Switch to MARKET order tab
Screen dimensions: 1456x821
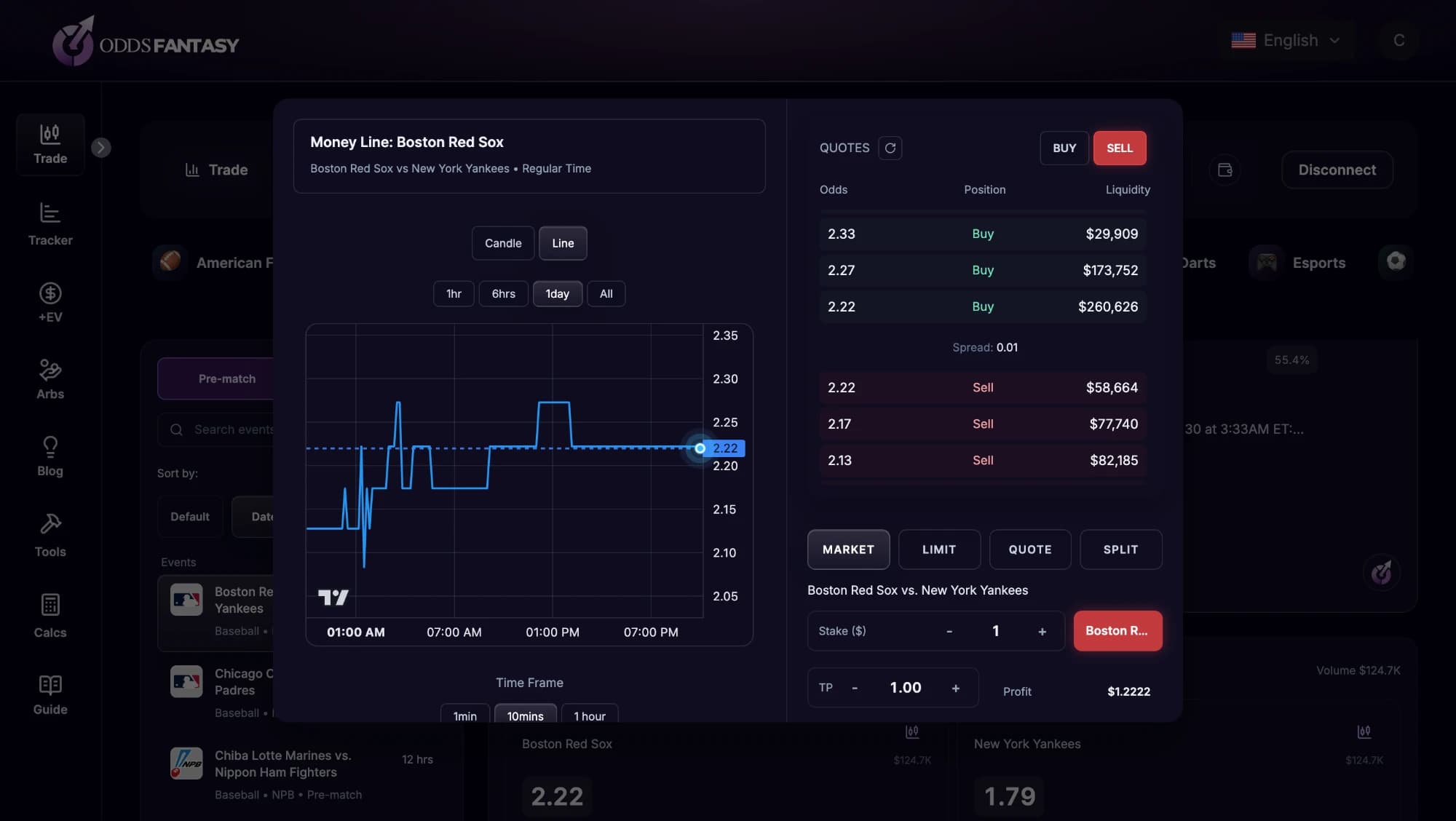click(848, 550)
